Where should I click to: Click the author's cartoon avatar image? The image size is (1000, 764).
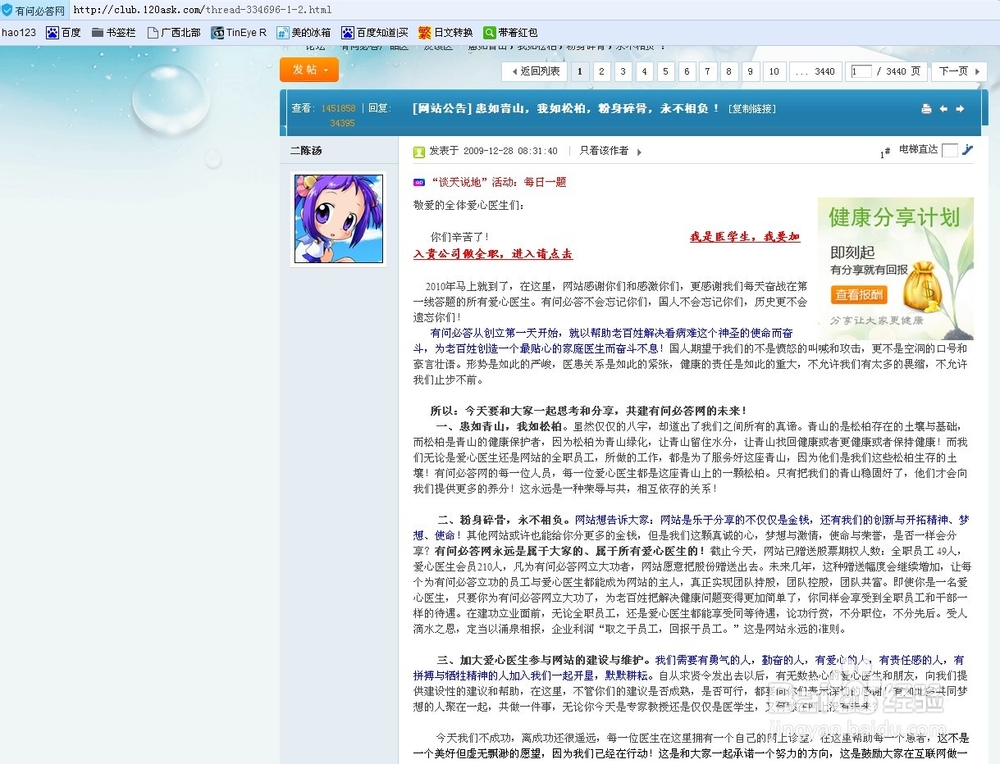tap(339, 219)
